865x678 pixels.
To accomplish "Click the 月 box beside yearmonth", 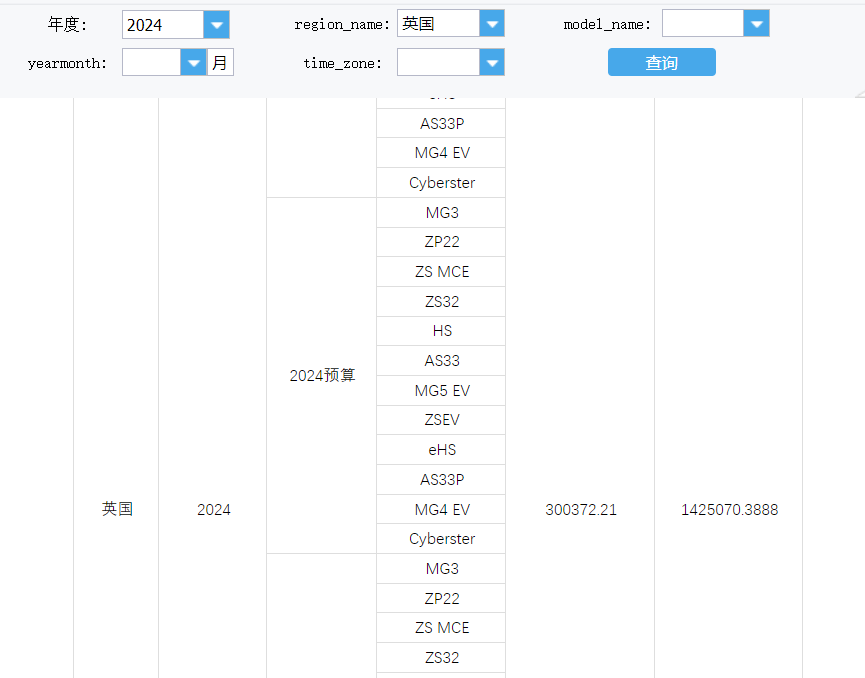I will [220, 62].
